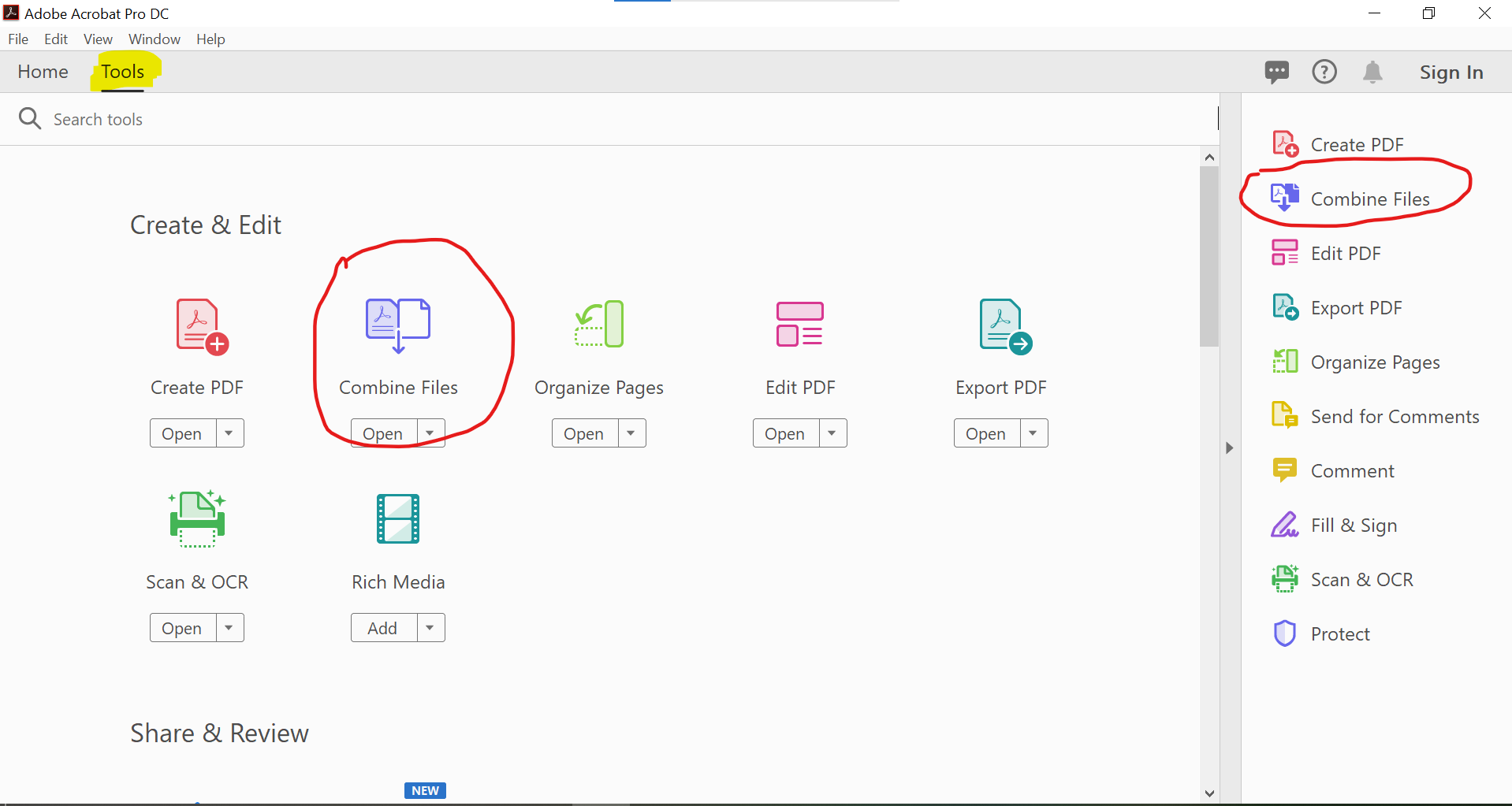Click the Protect shield icon
Image resolution: width=1512 pixels, height=806 pixels.
(x=1285, y=633)
